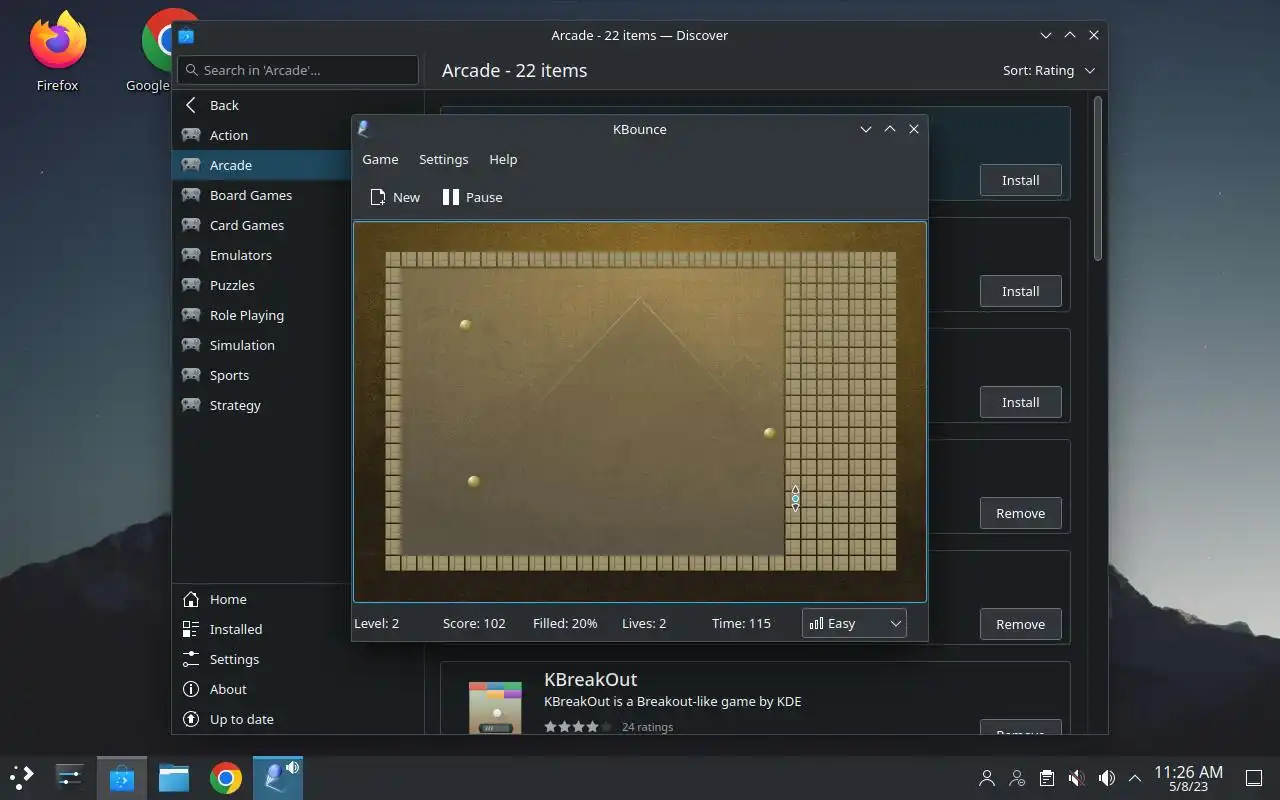The height and width of the screenshot is (800, 1280).
Task: Click the KBreakOut star rating
Action: pos(578,727)
